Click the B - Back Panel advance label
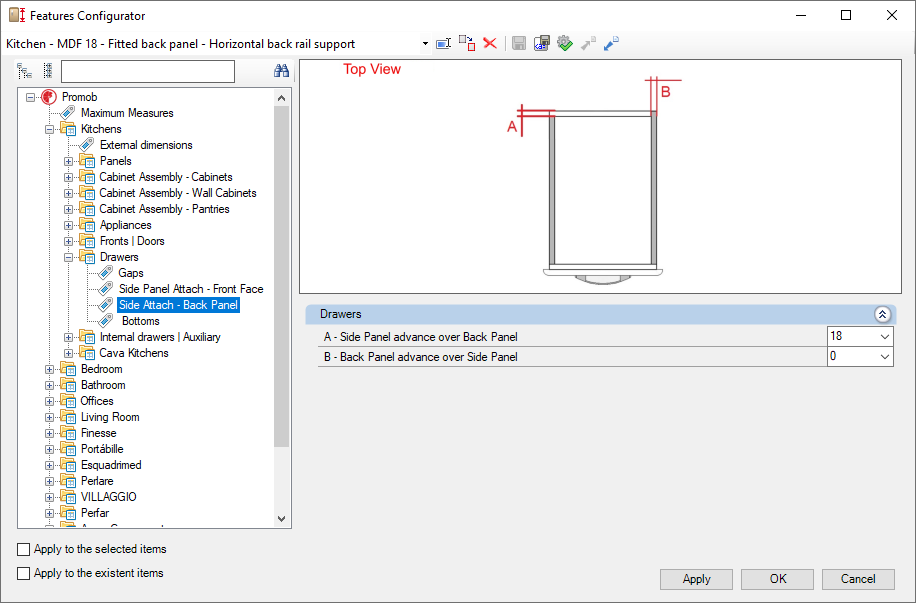 tap(421, 356)
